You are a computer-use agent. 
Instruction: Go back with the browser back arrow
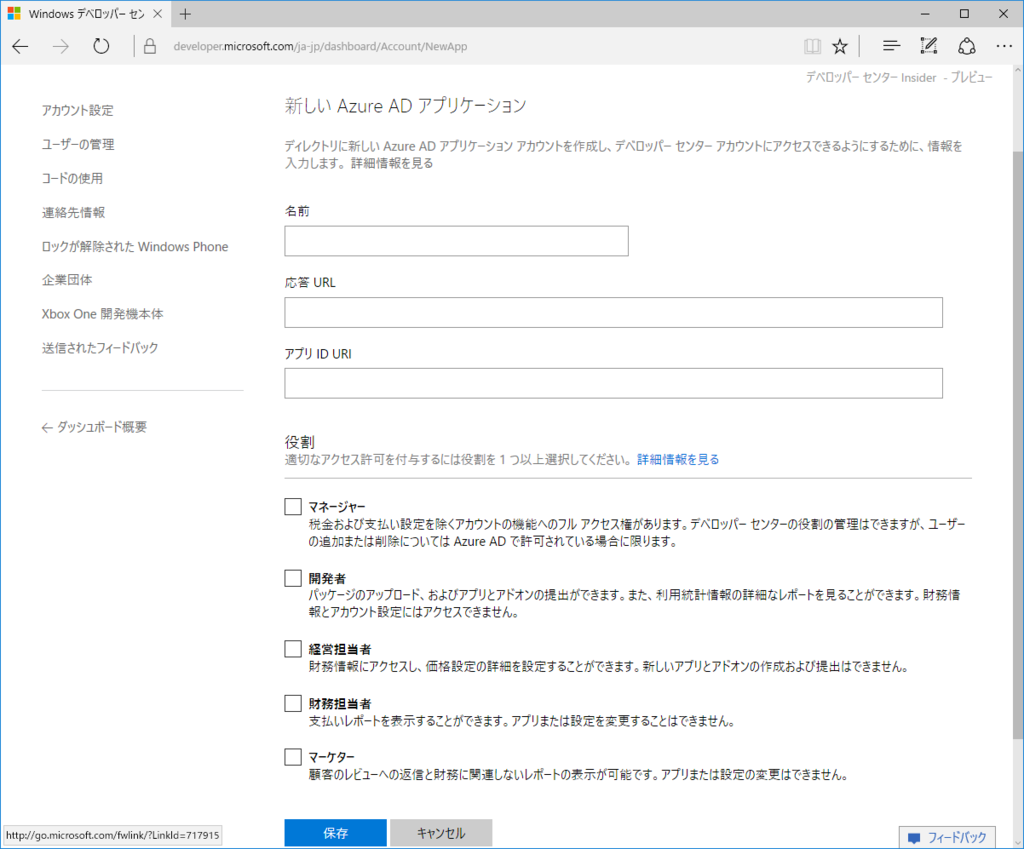pos(20,46)
